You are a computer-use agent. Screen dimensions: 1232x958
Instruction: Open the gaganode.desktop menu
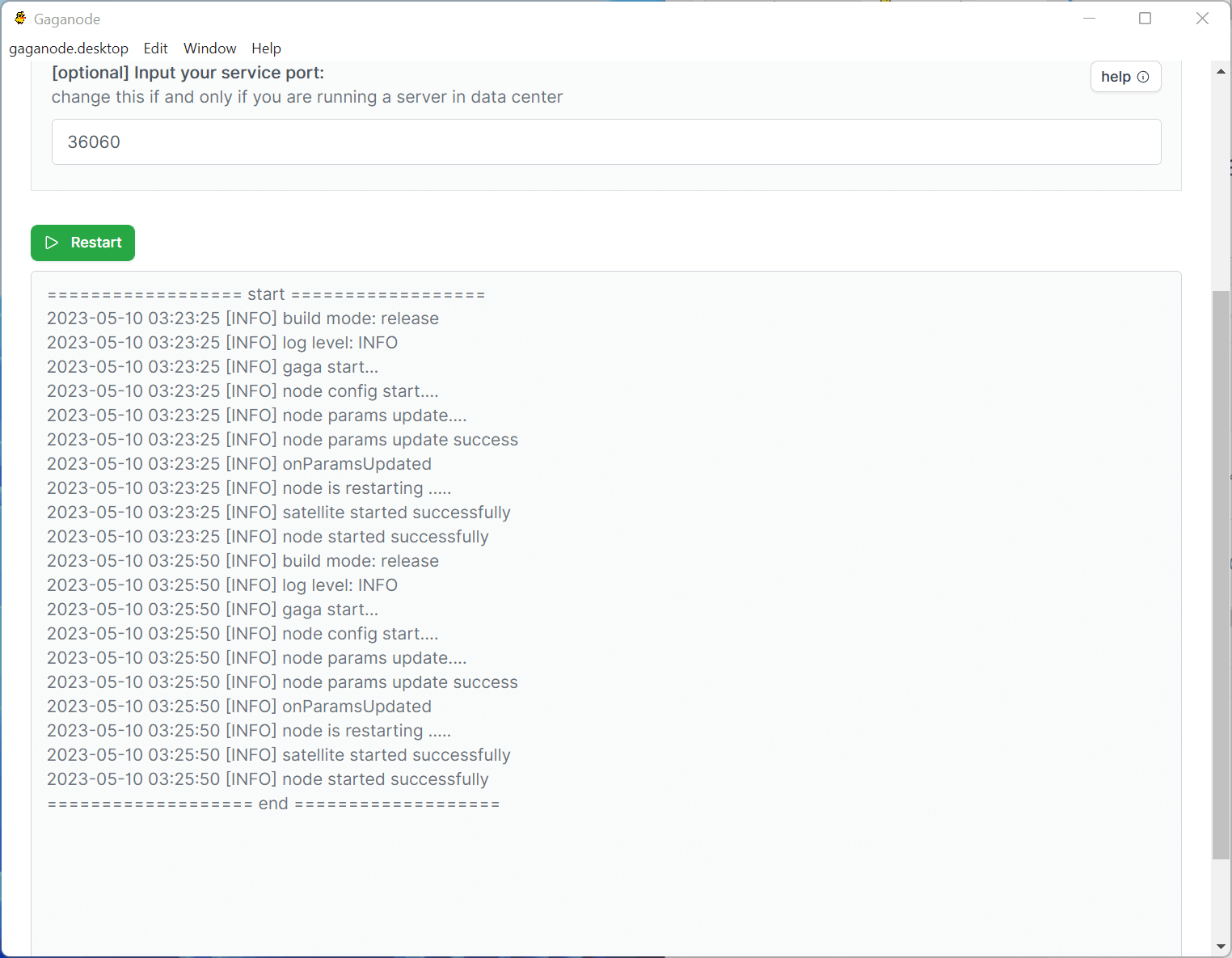69,49
